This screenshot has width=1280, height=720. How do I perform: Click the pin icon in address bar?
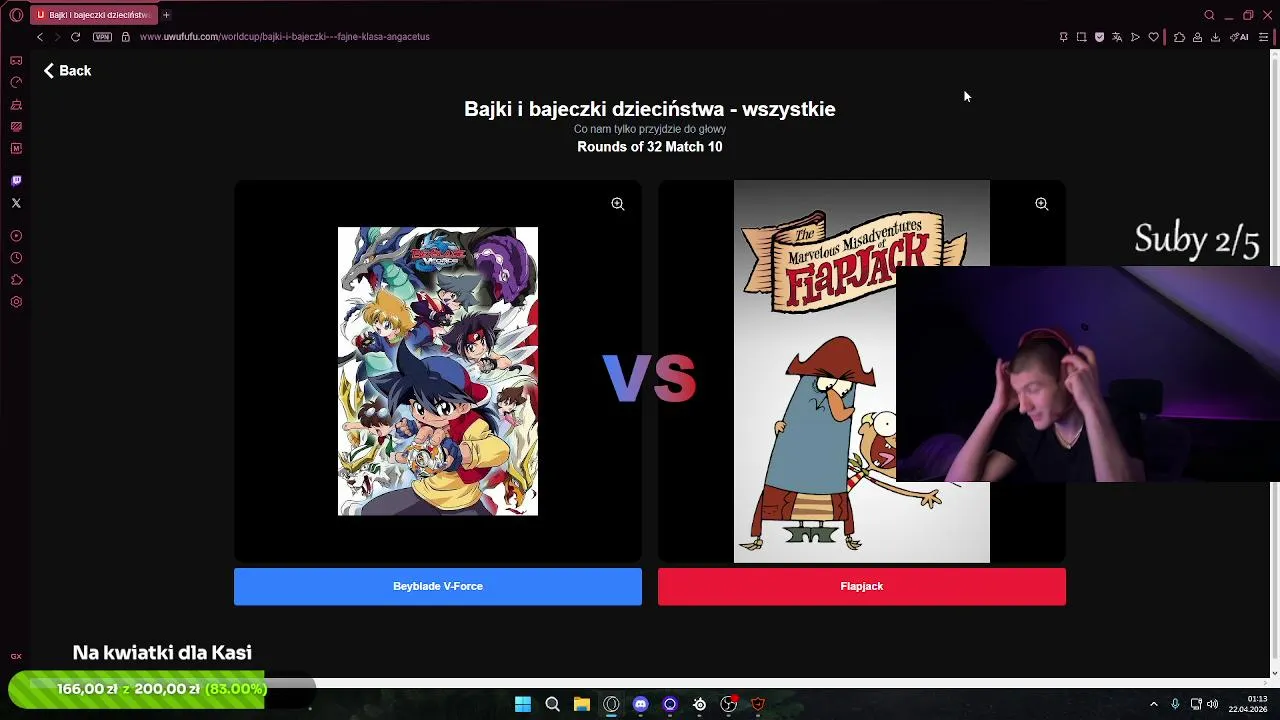(x=1063, y=37)
